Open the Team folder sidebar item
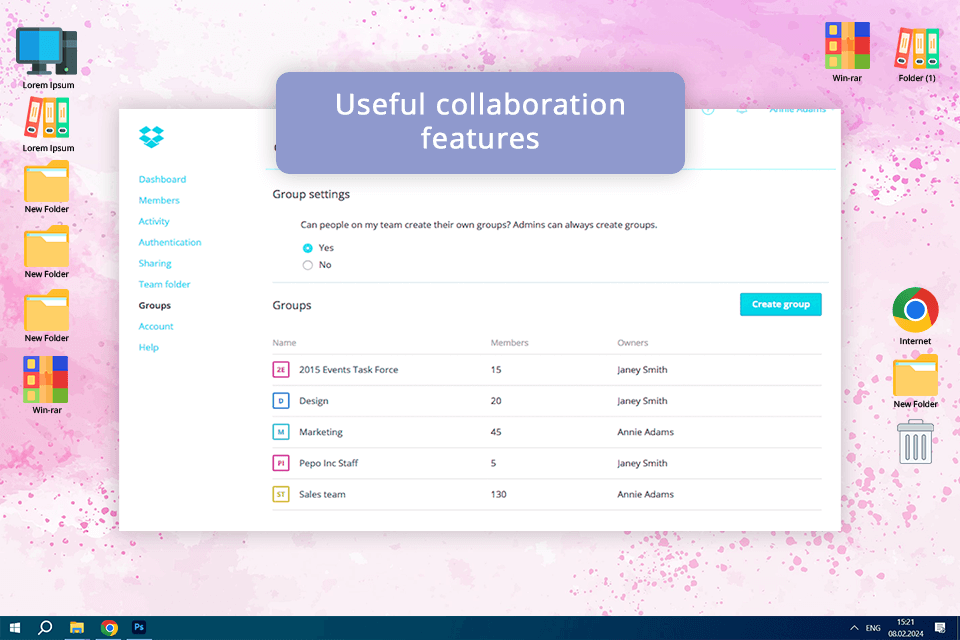The width and height of the screenshot is (960, 640). (164, 284)
